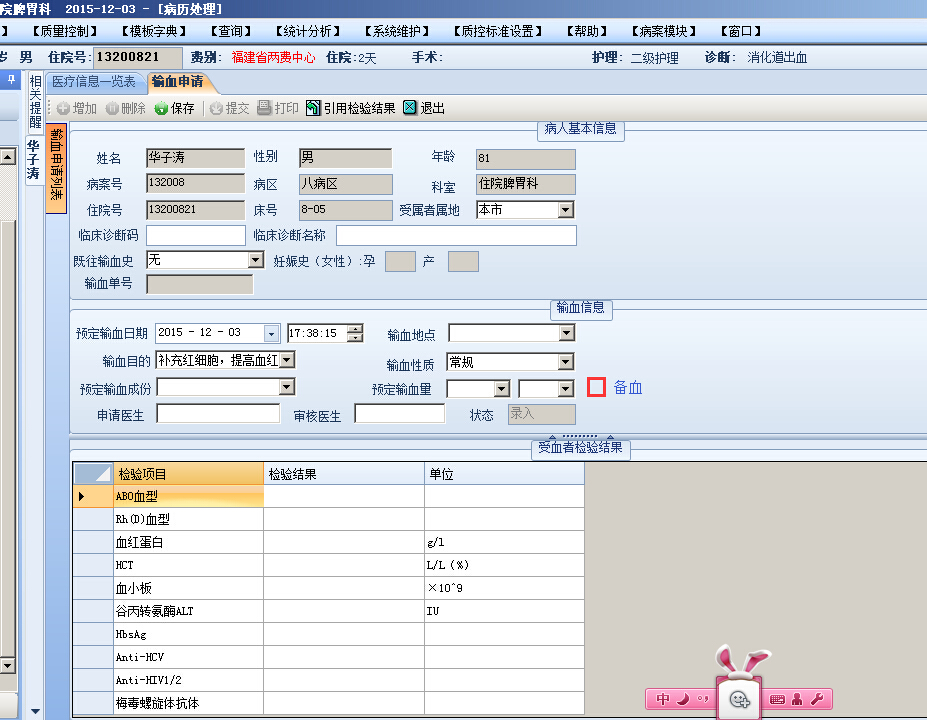This screenshot has height=720, width=927.
Task: Open the 窗口 menu
Action: 741,31
